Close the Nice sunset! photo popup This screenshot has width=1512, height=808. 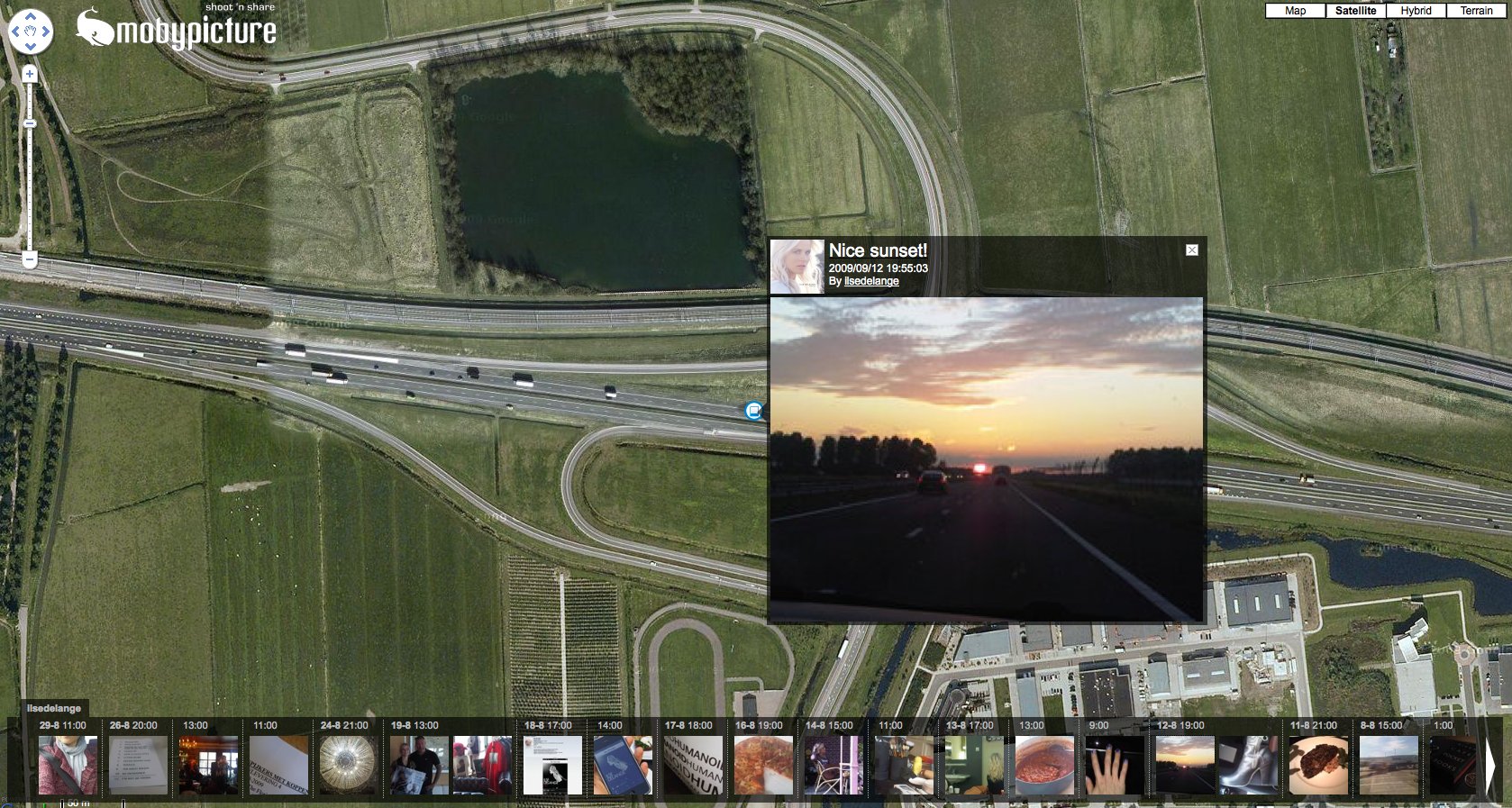click(x=1192, y=250)
